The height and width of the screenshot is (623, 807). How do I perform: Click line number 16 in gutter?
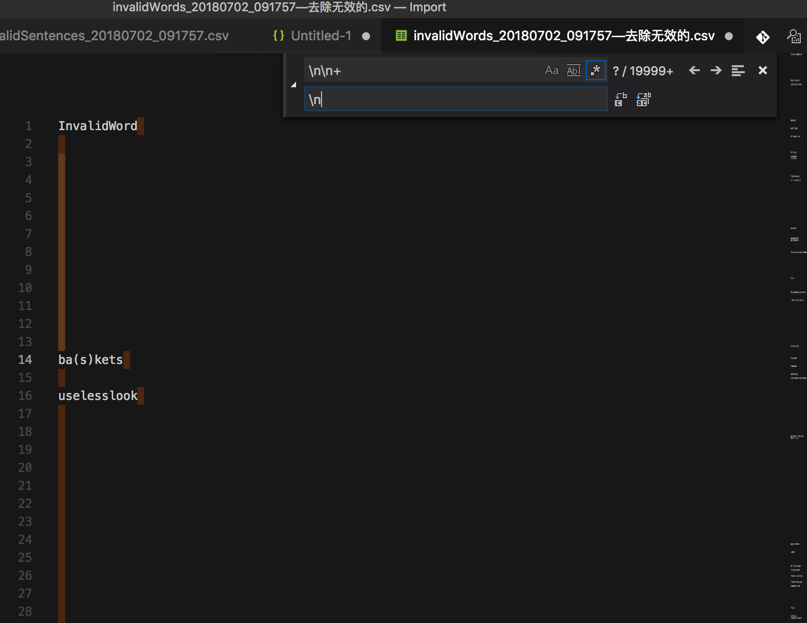point(25,395)
